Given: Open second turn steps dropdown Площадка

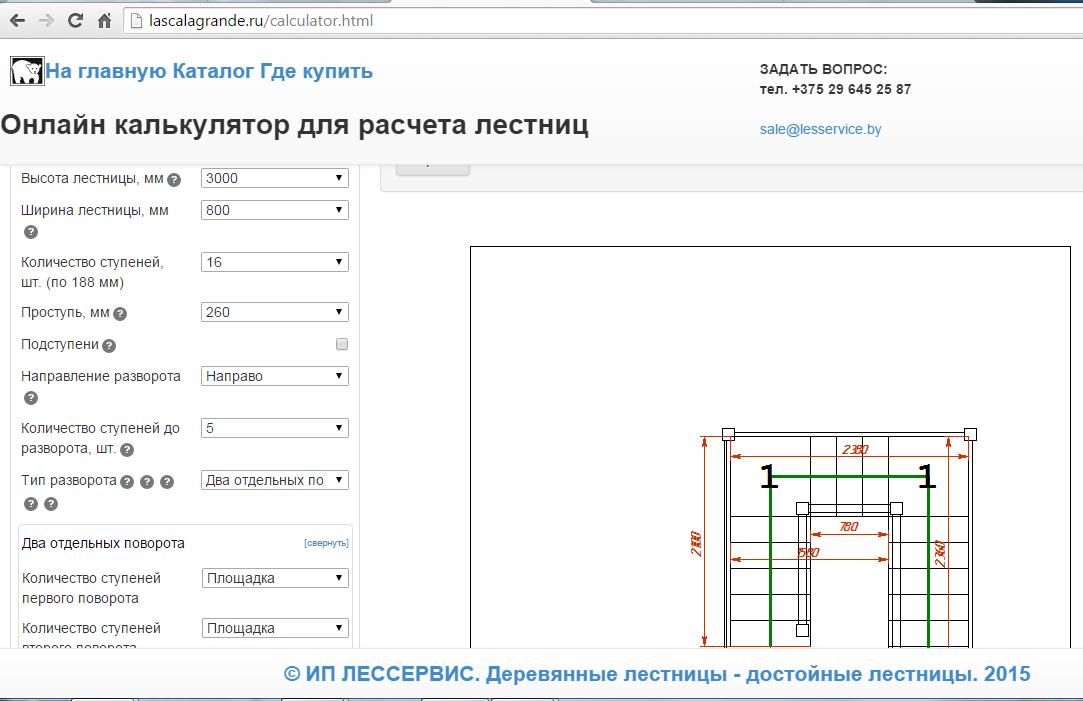Looking at the screenshot, I should click(x=276, y=628).
